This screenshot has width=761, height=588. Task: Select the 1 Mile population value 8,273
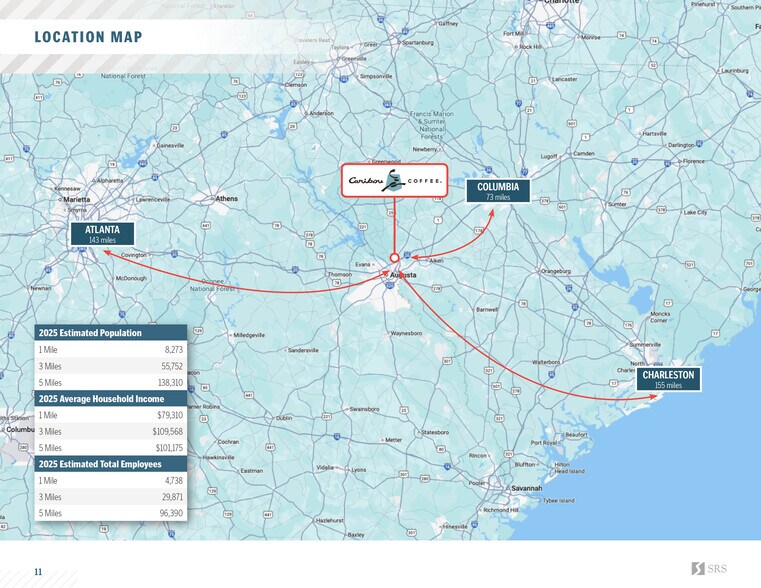click(173, 350)
